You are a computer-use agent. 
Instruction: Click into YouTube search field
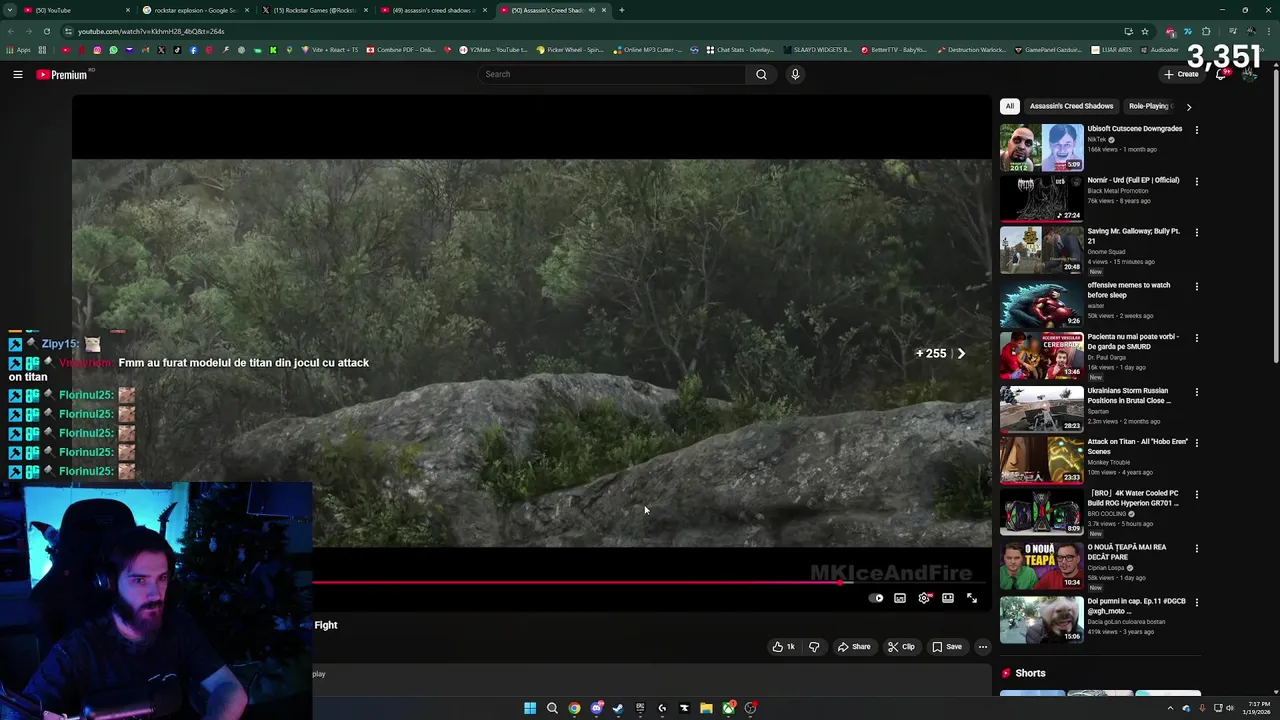click(x=612, y=74)
